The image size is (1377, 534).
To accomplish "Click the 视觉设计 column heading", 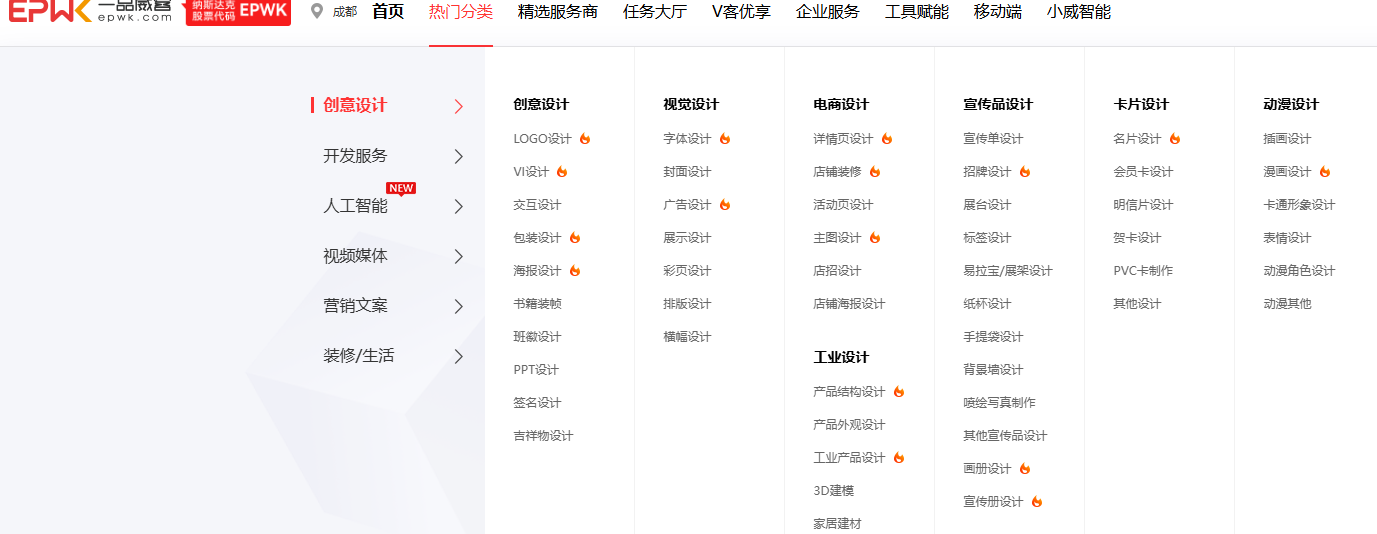I will pos(691,104).
